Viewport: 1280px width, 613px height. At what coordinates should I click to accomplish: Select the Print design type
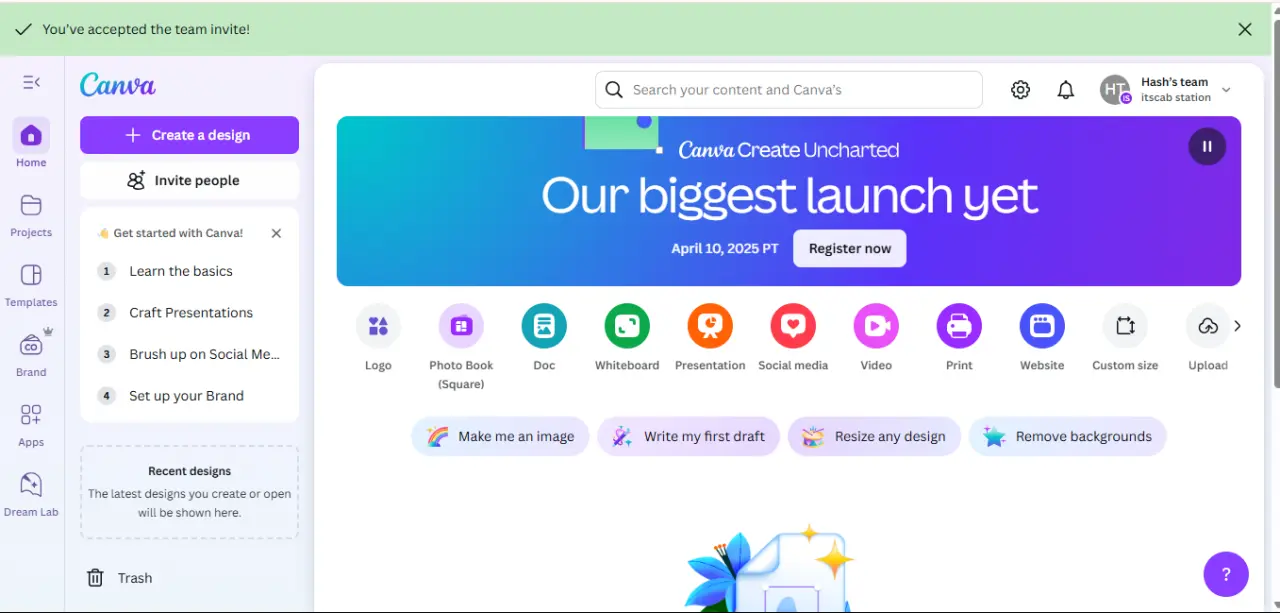(x=959, y=338)
